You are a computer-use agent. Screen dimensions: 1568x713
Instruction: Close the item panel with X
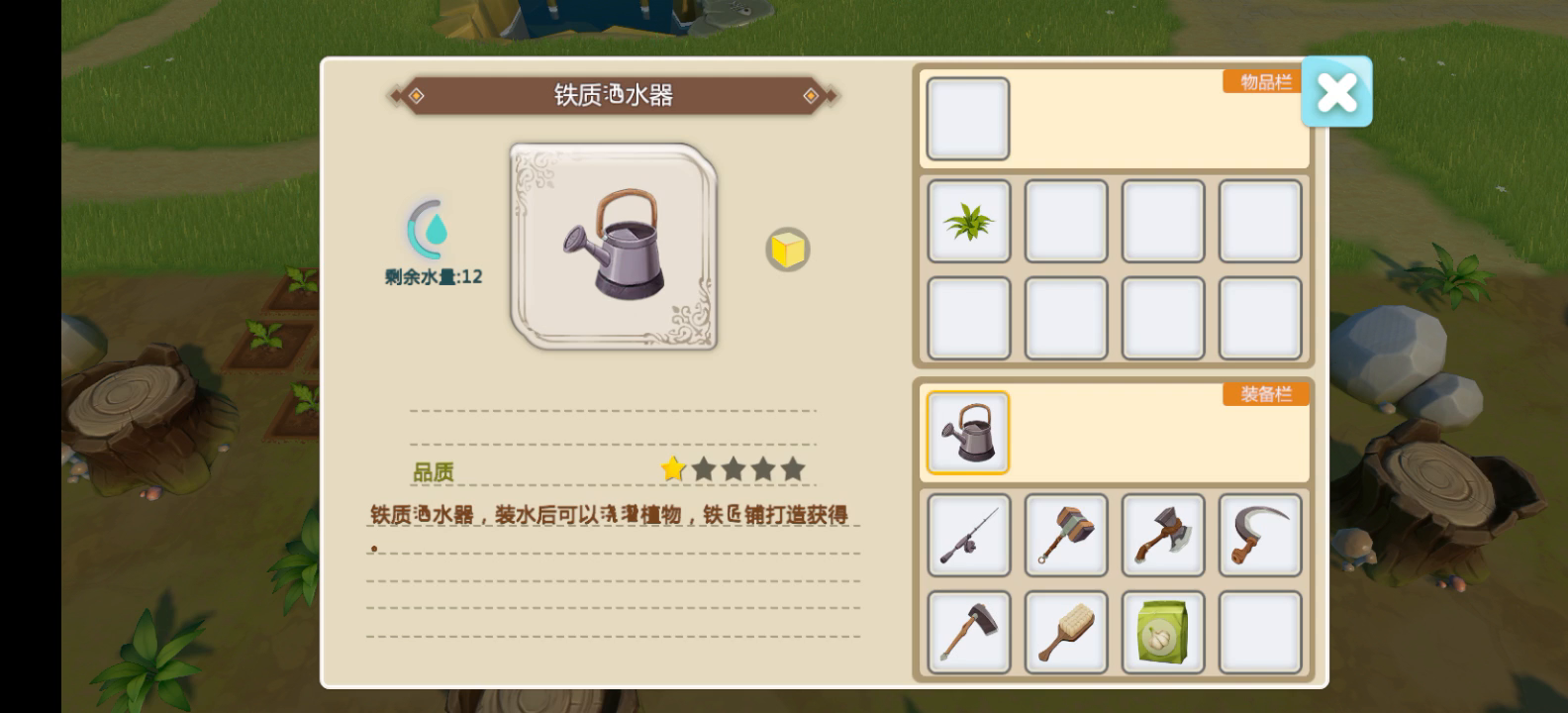point(1336,92)
